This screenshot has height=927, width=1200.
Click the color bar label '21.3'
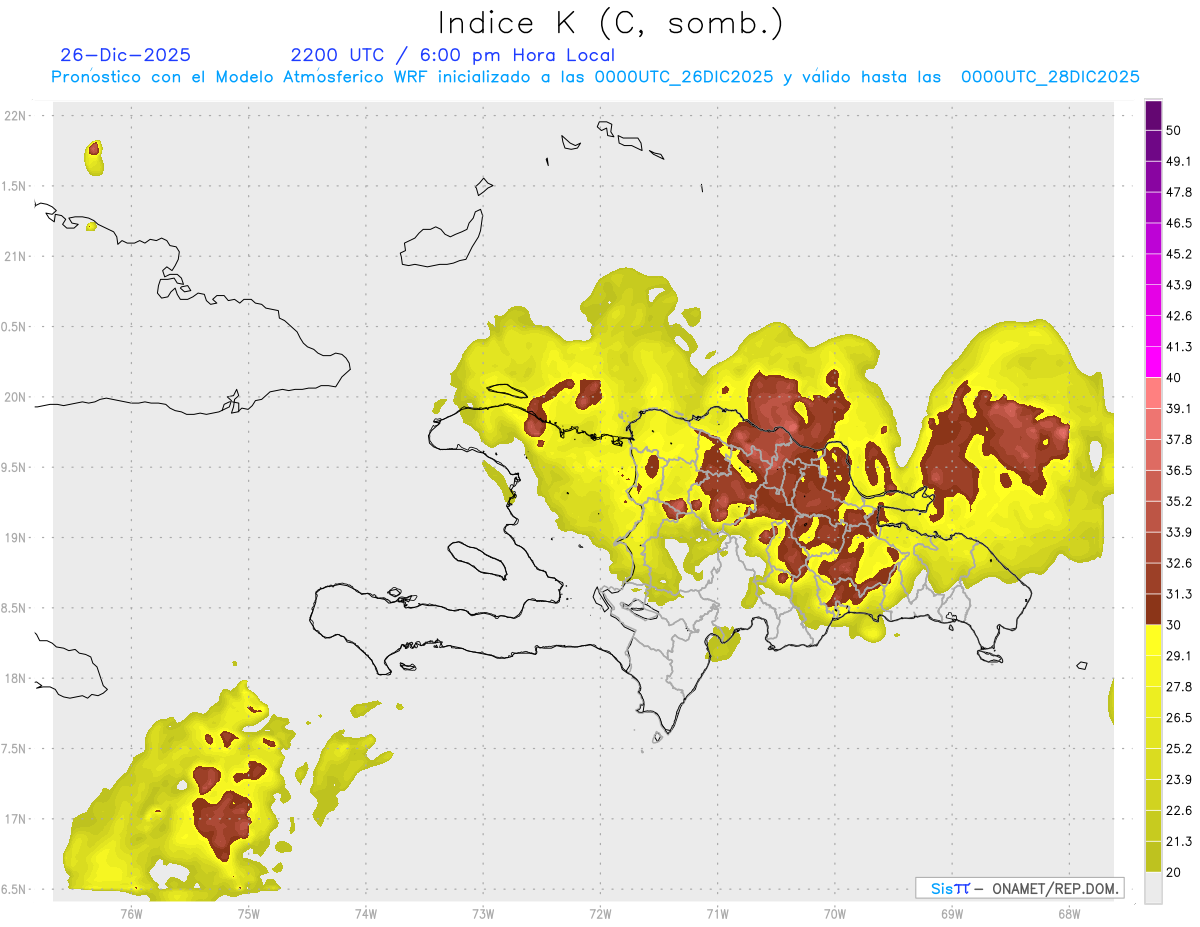(x=1179, y=841)
